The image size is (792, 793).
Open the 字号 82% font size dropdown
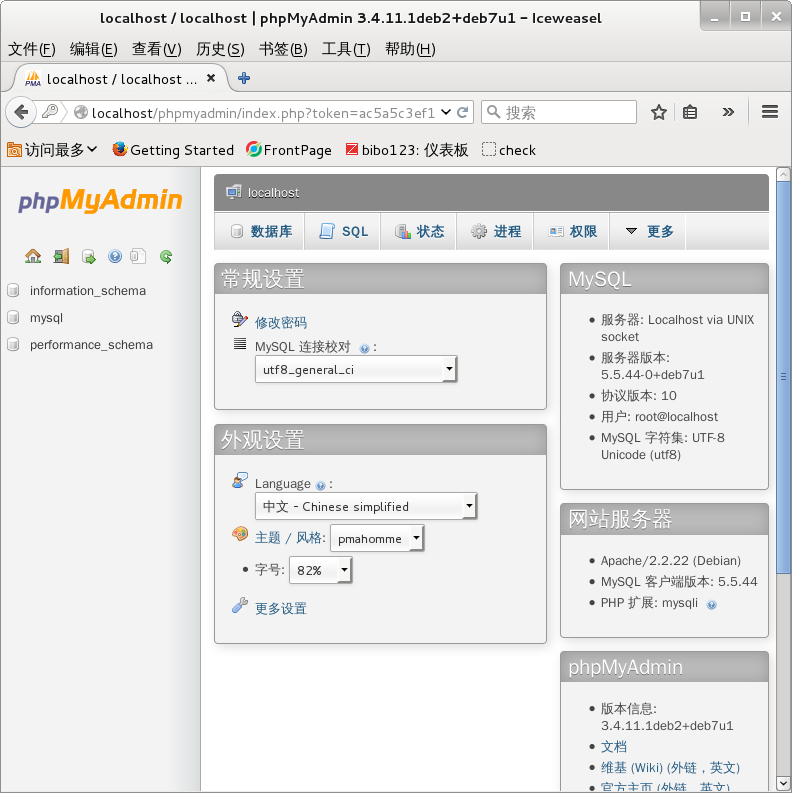coord(320,570)
